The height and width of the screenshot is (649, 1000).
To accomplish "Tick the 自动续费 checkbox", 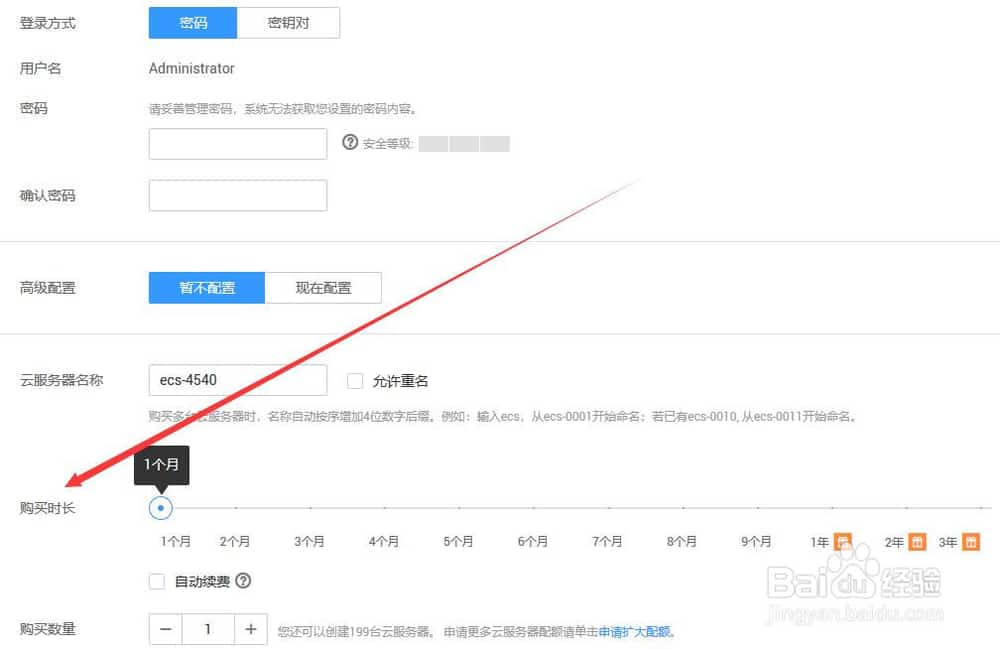I will pos(157,581).
